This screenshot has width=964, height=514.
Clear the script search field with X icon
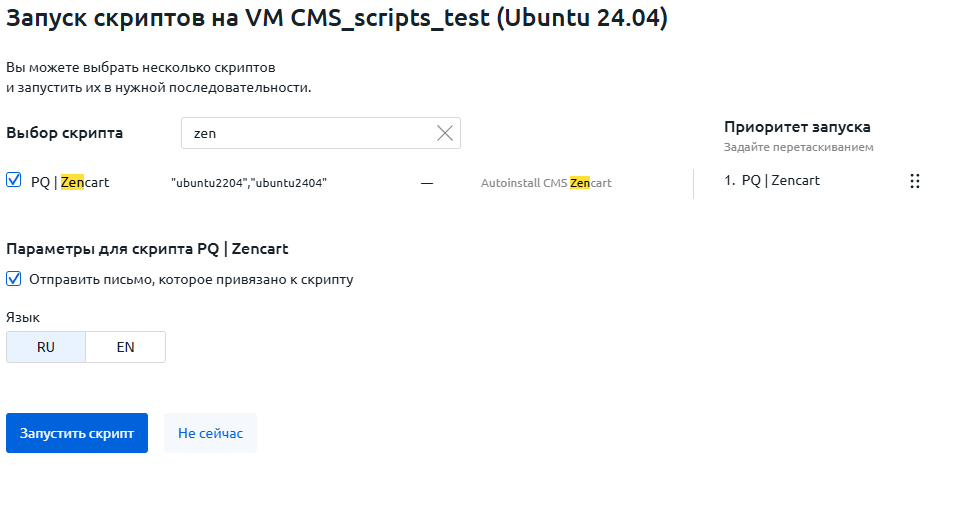coord(444,133)
